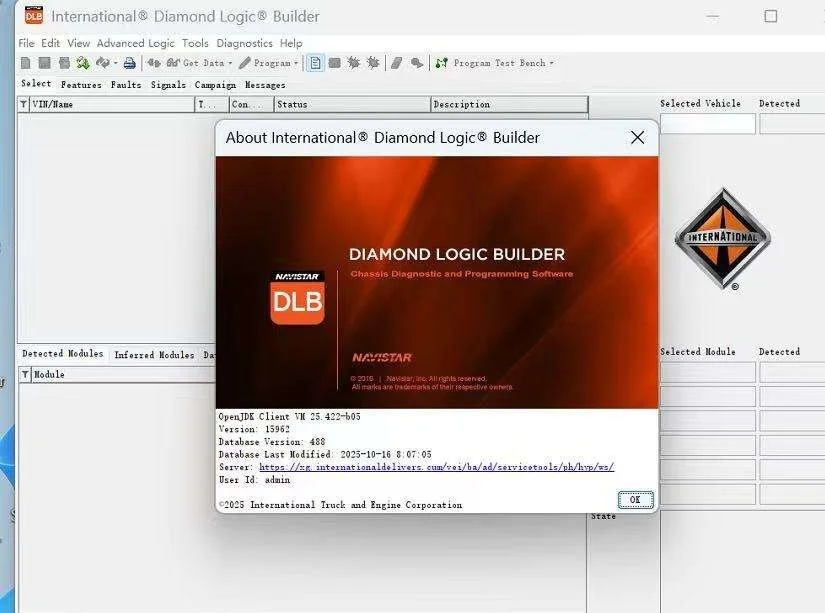Screen dimensions: 825x613
Task: Select the refresh toolbar icon
Action: [82, 62]
